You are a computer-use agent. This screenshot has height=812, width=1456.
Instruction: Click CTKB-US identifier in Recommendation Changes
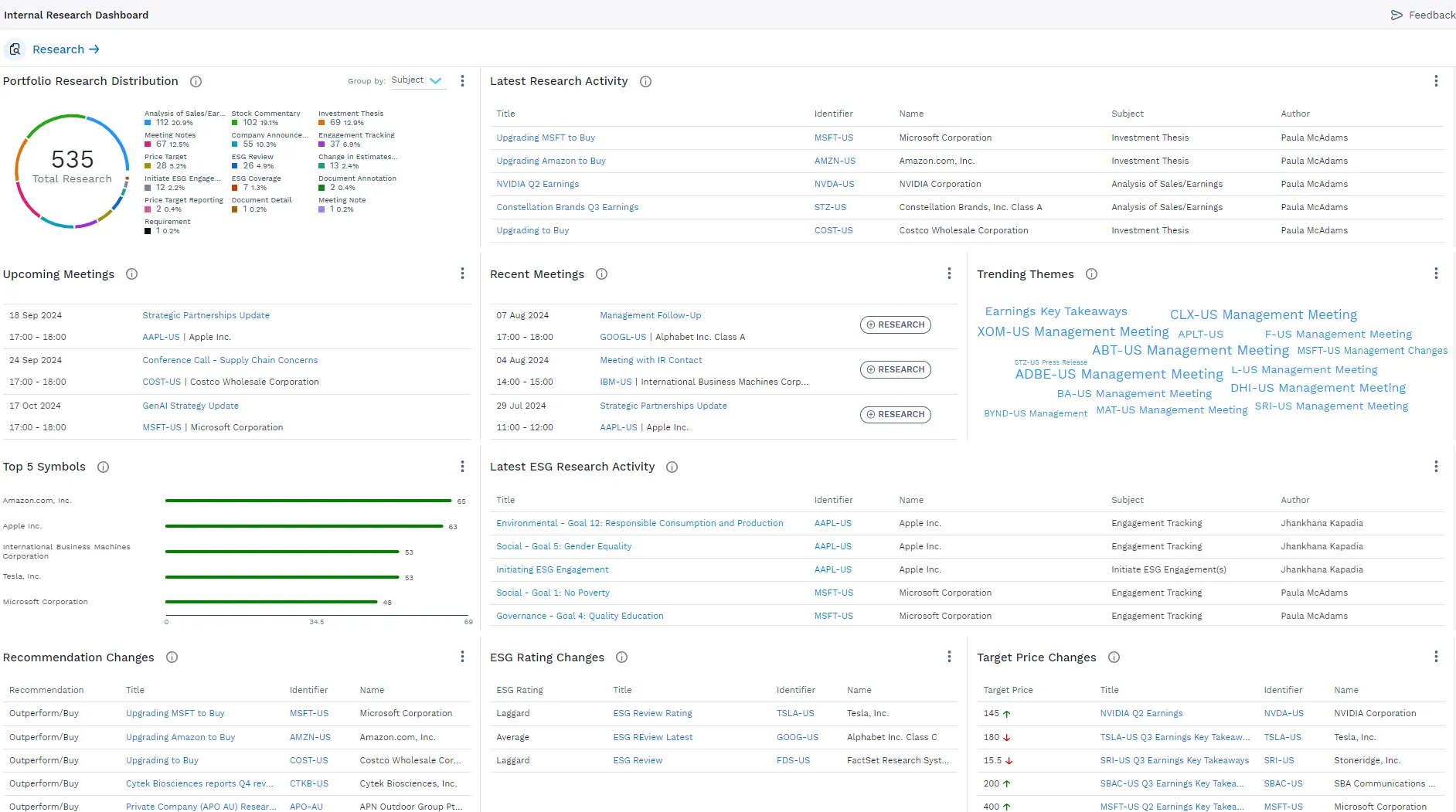pyautogui.click(x=309, y=783)
